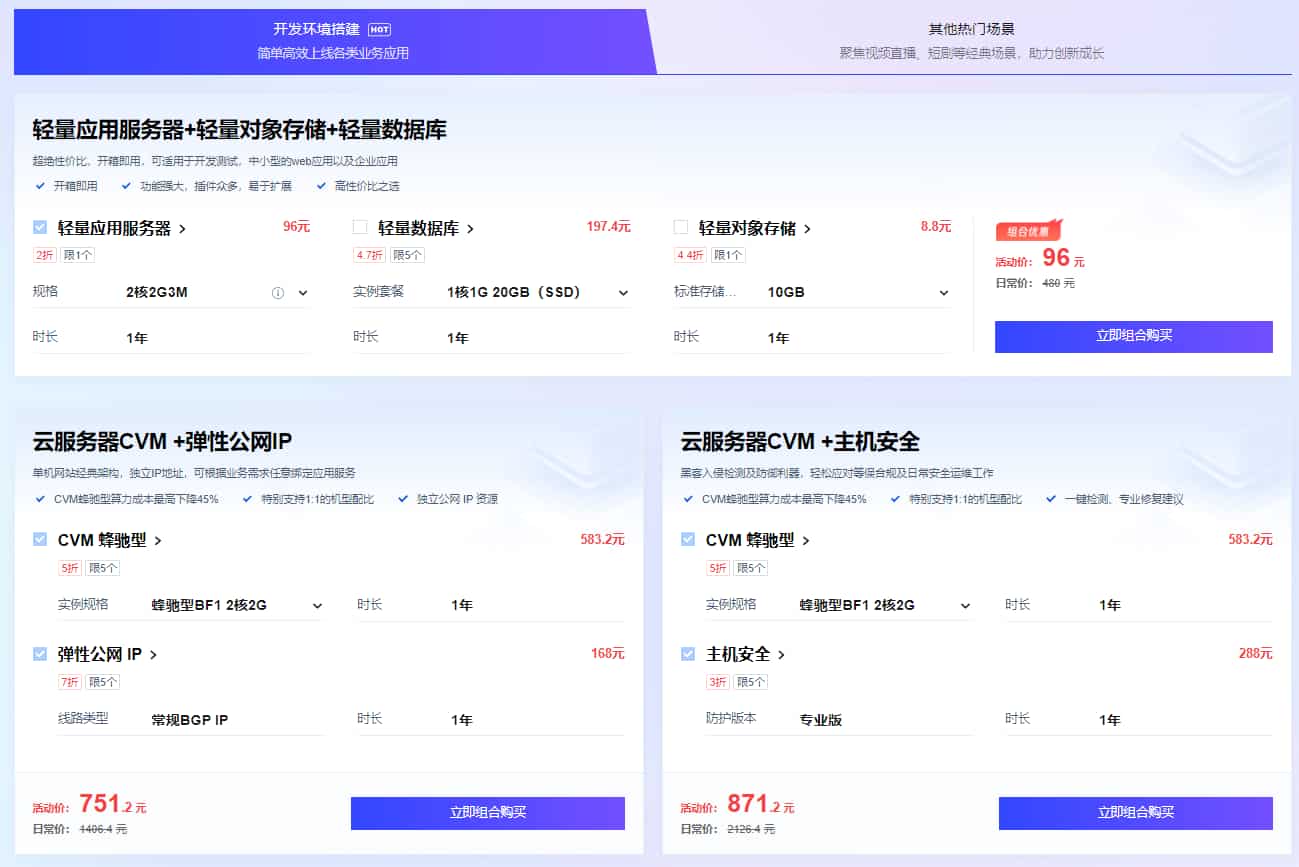Click 立即组合购买 for CVM+主机安全 combo

pyautogui.click(x=1134, y=813)
